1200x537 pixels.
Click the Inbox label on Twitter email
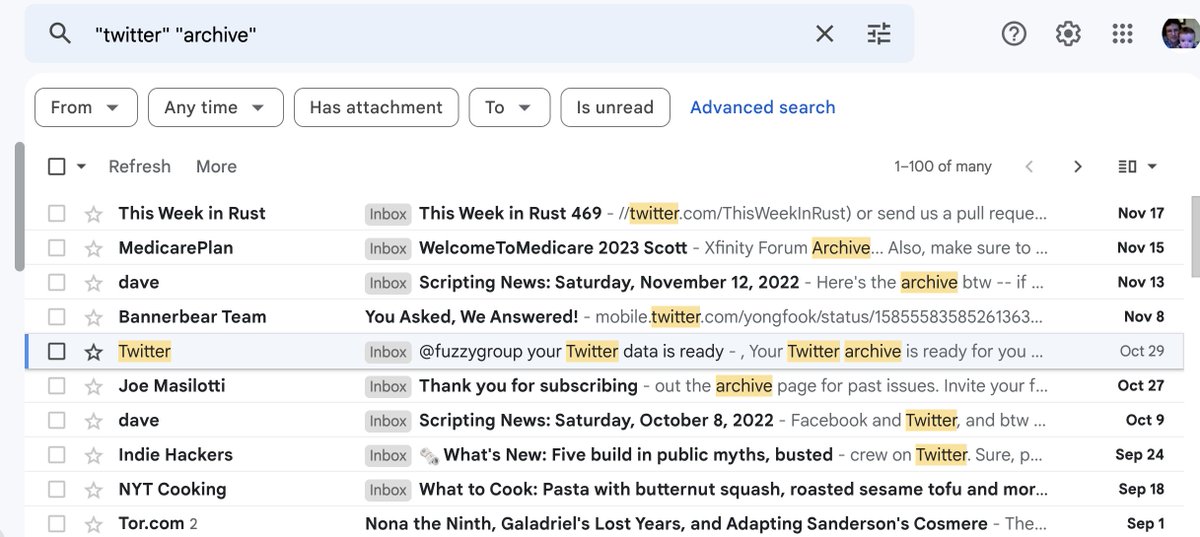coord(388,352)
